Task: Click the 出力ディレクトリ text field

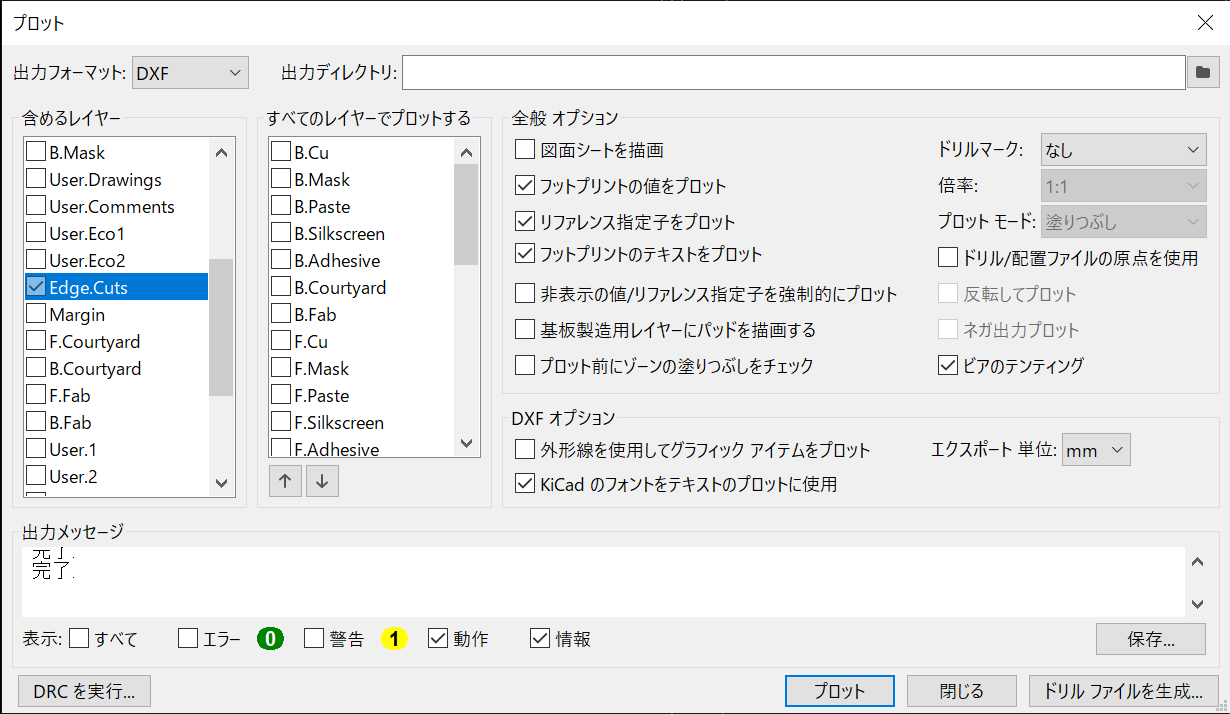Action: [x=793, y=72]
